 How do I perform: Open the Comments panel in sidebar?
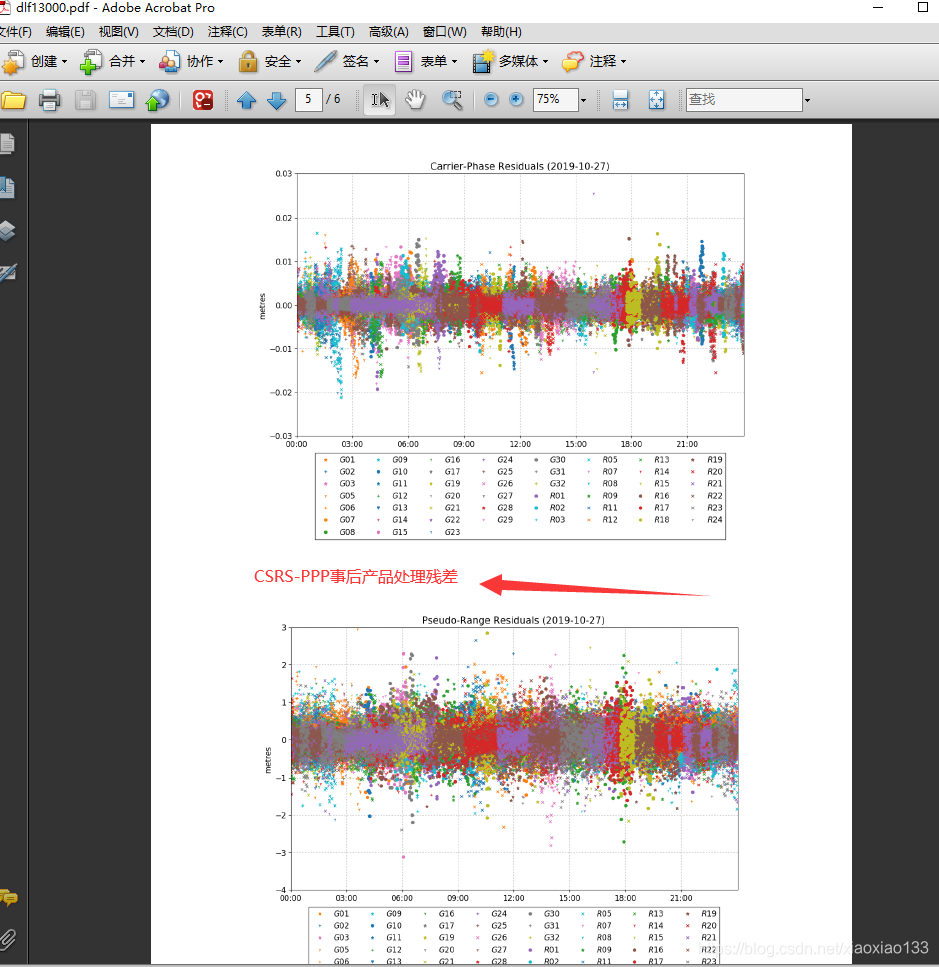coord(9,897)
